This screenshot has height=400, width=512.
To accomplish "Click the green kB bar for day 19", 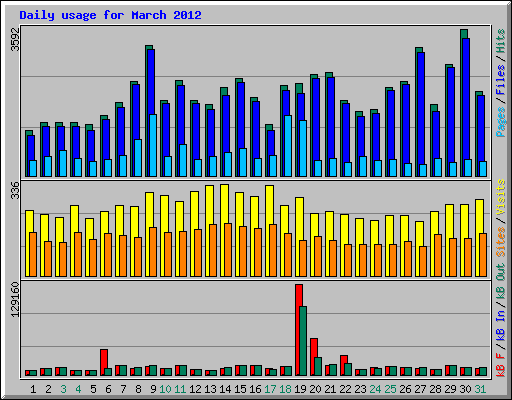I will 303,341.
